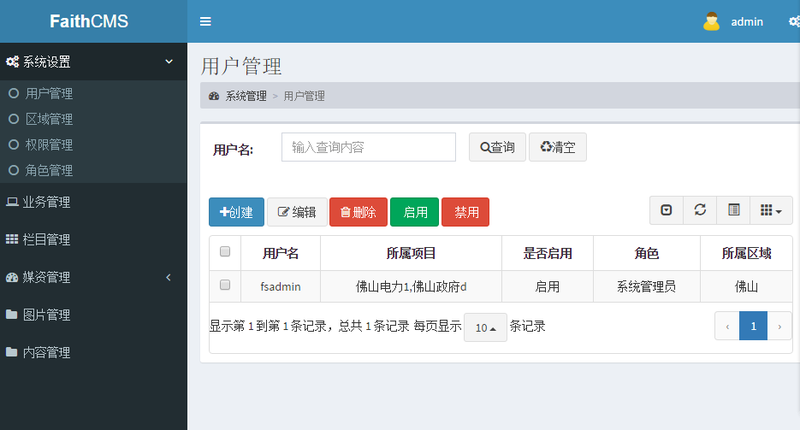
Task: Click dashboard icon in breadcrumb
Action: tap(214, 96)
